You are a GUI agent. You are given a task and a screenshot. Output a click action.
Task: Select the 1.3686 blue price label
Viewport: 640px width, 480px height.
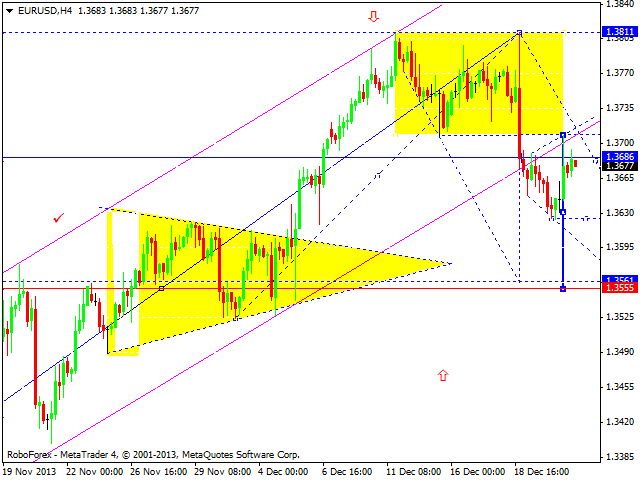[x=620, y=156]
